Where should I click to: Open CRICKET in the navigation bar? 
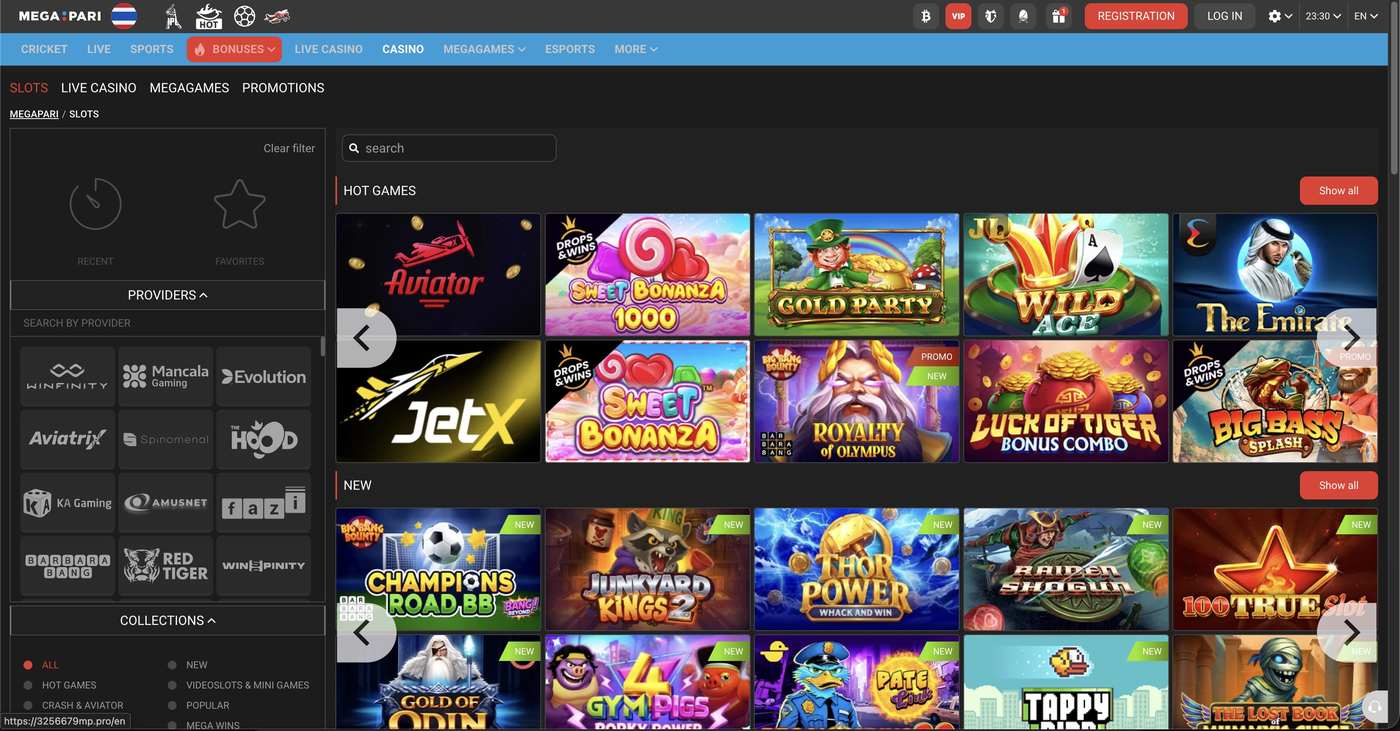pos(44,49)
